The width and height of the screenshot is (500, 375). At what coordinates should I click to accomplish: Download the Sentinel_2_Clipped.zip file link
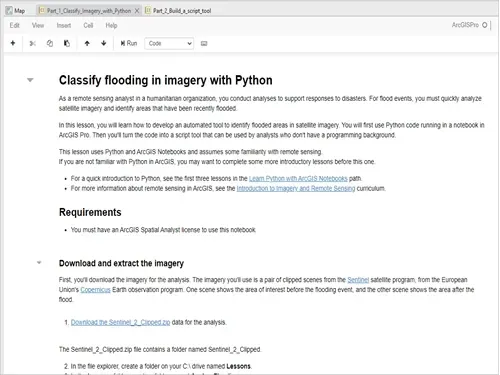click(x=120, y=322)
